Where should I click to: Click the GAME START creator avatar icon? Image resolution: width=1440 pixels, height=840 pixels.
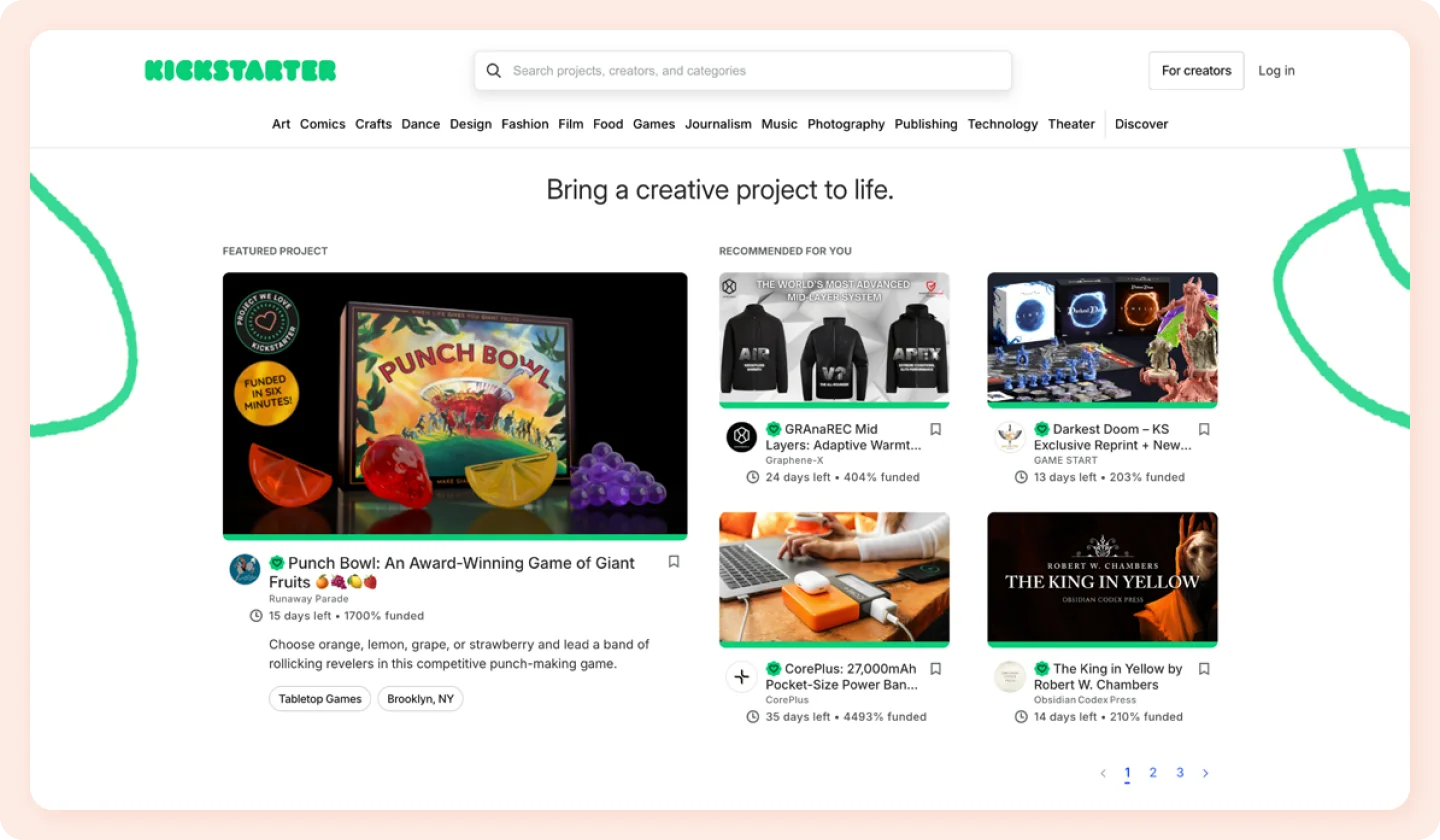tap(1009, 437)
